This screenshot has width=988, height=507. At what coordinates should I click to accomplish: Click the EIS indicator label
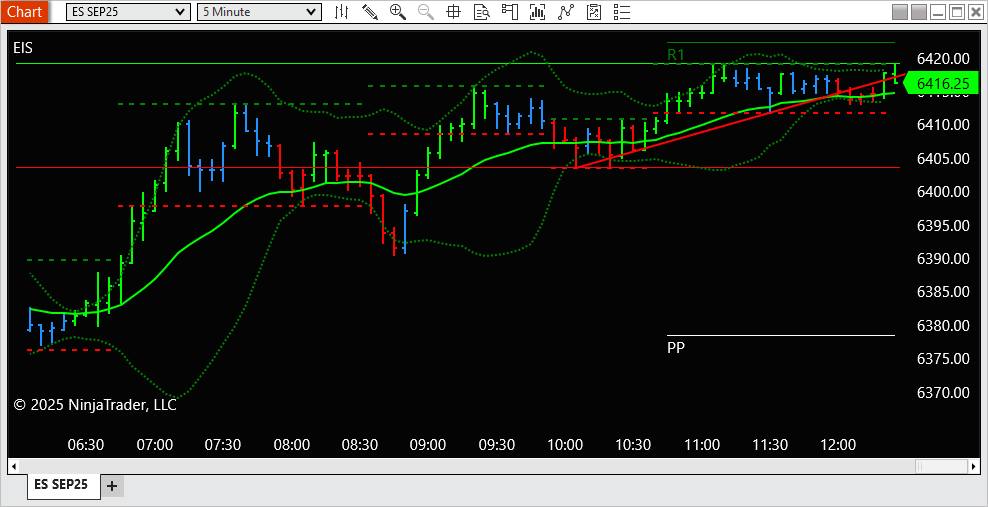click(x=23, y=47)
